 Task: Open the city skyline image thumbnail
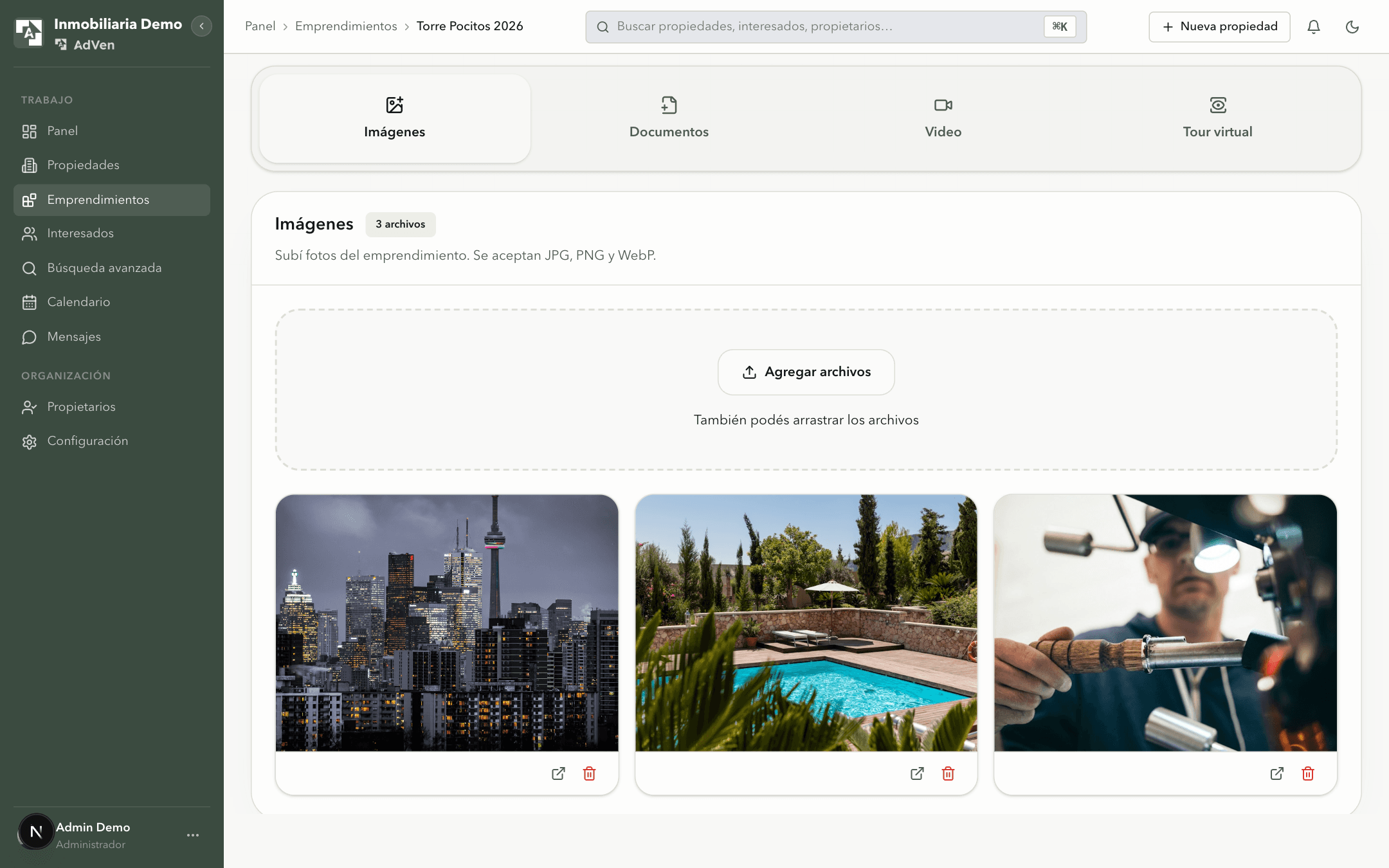point(447,623)
